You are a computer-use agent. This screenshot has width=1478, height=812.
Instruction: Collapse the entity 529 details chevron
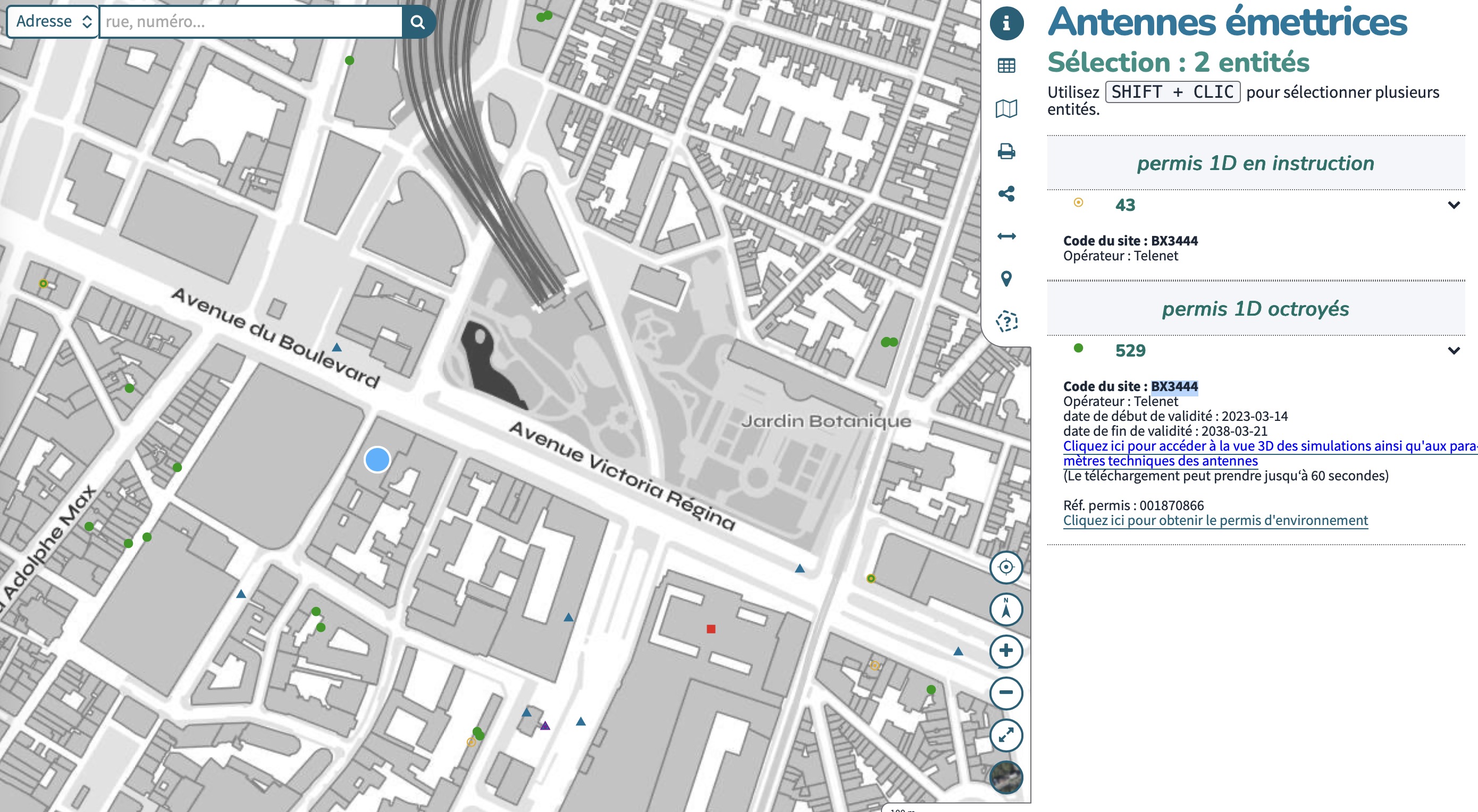tap(1454, 350)
